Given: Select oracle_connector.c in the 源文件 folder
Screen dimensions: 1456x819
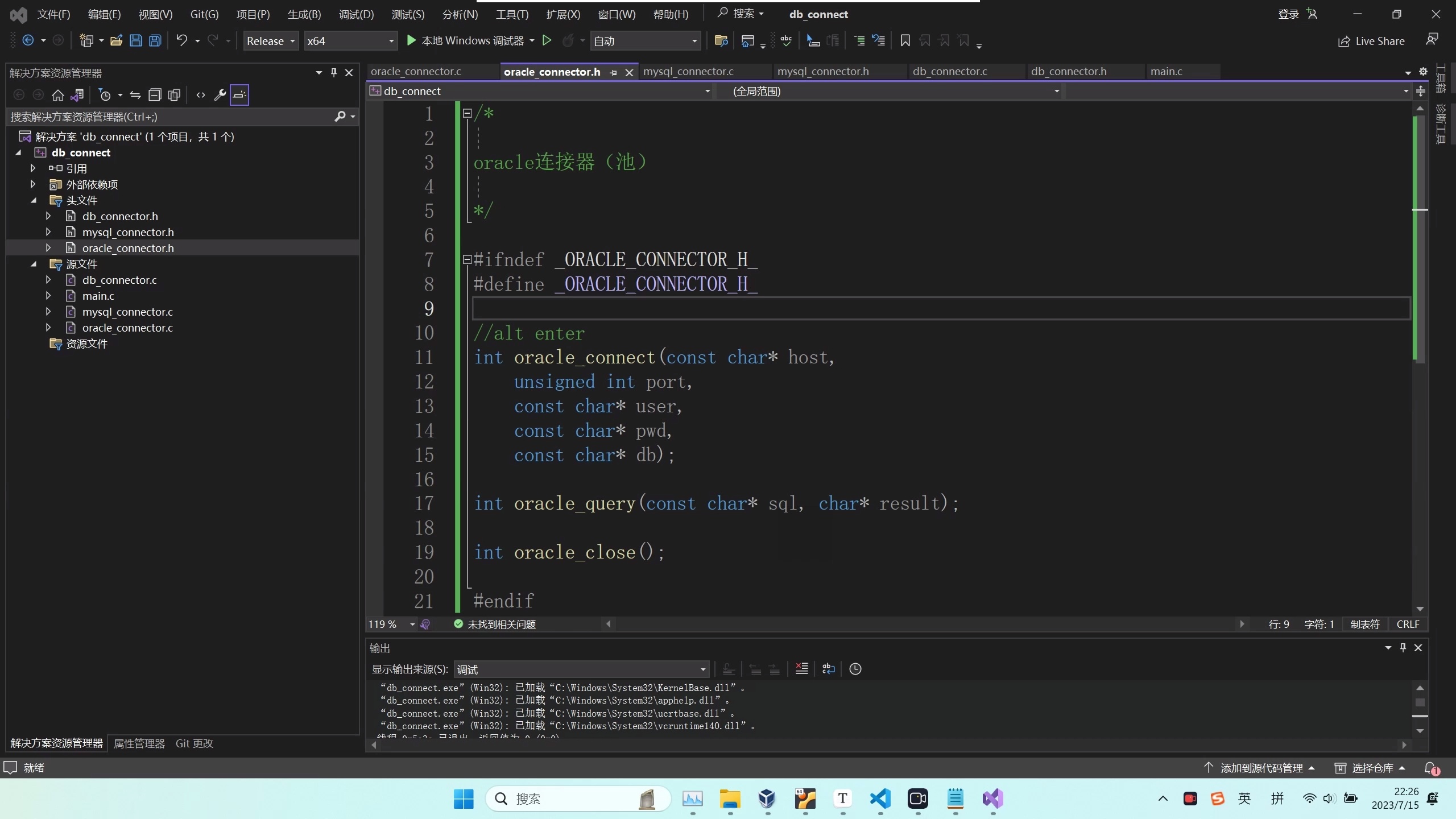Looking at the screenshot, I should (127, 328).
